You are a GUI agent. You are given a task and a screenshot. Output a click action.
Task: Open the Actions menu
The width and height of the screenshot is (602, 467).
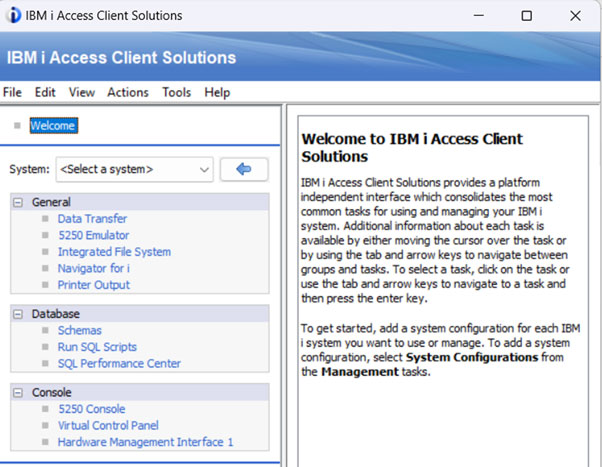[127, 92]
